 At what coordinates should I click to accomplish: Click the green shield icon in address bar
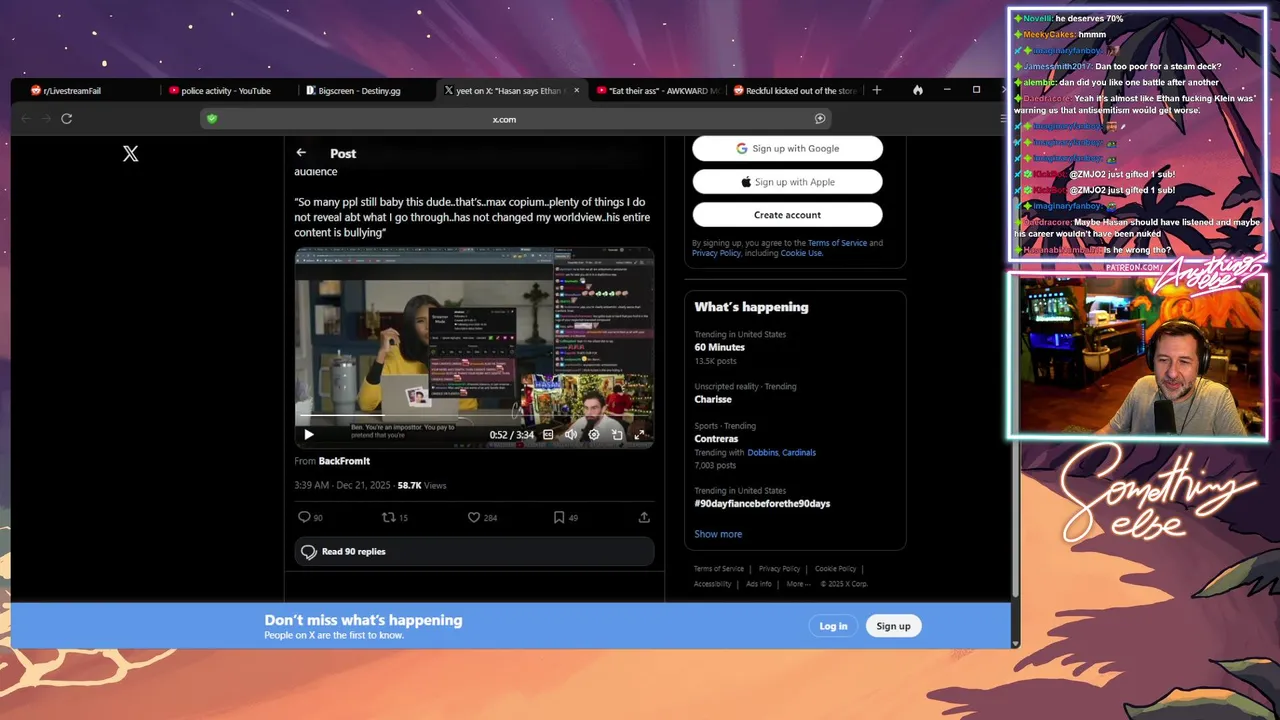pos(212,119)
